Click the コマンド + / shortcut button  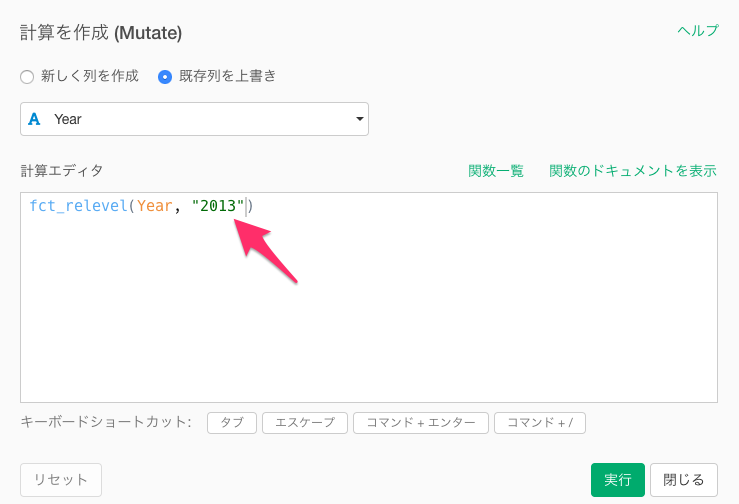coord(540,422)
